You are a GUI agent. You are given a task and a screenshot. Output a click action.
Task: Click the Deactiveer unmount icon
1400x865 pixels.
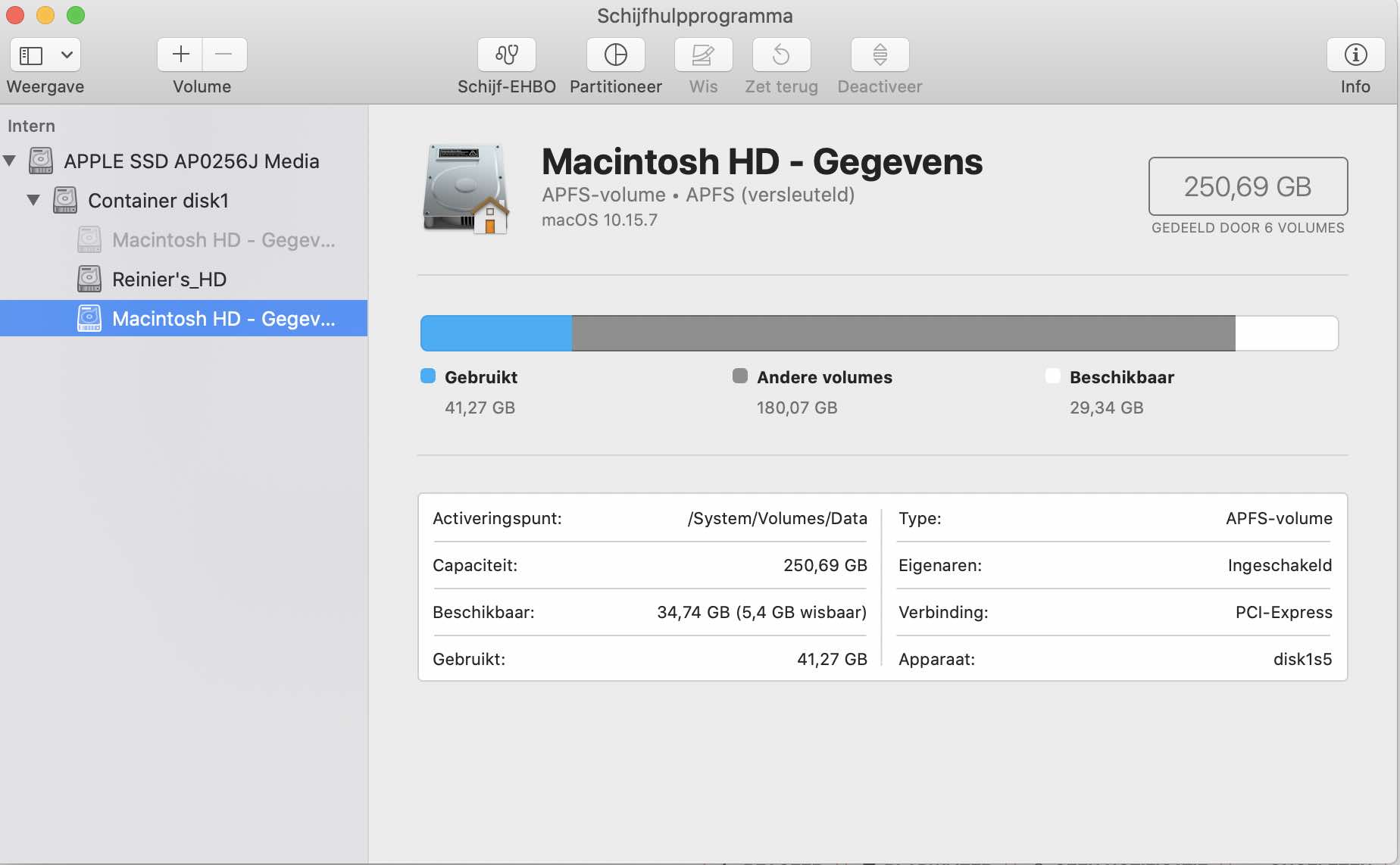point(880,55)
